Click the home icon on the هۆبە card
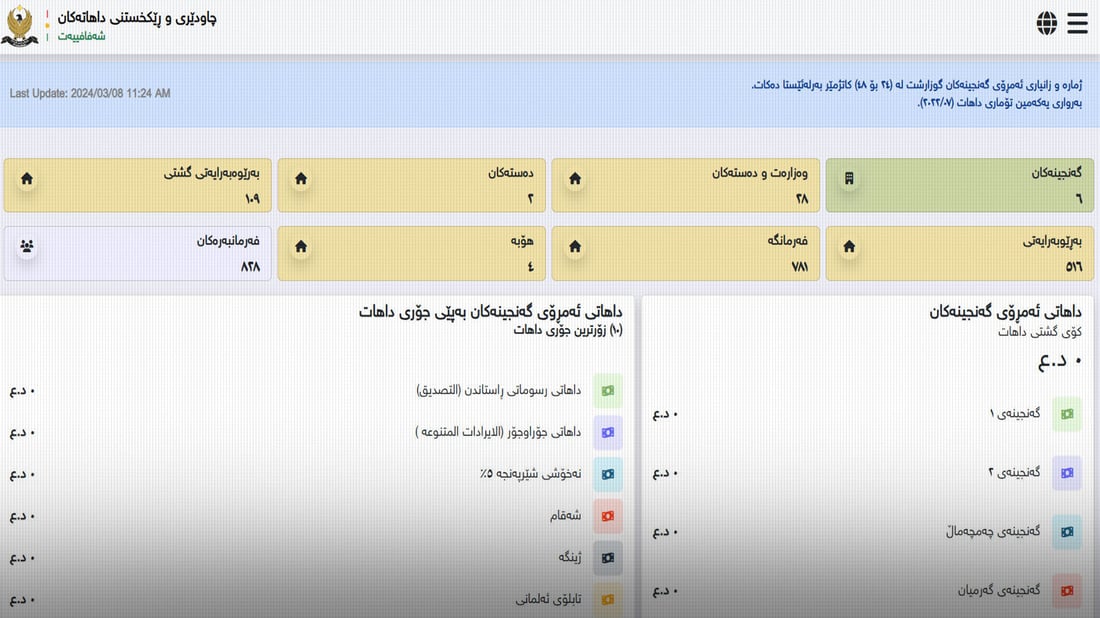 point(300,246)
